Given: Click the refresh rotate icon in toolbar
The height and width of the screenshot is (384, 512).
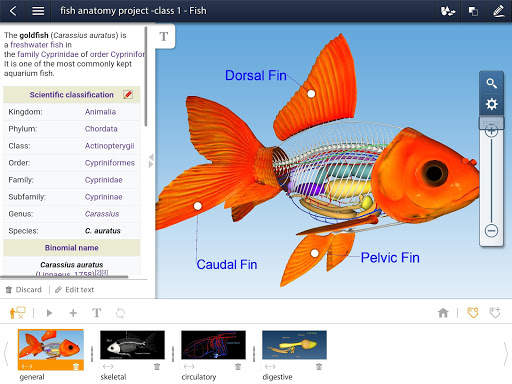Looking at the screenshot, I should 120,313.
